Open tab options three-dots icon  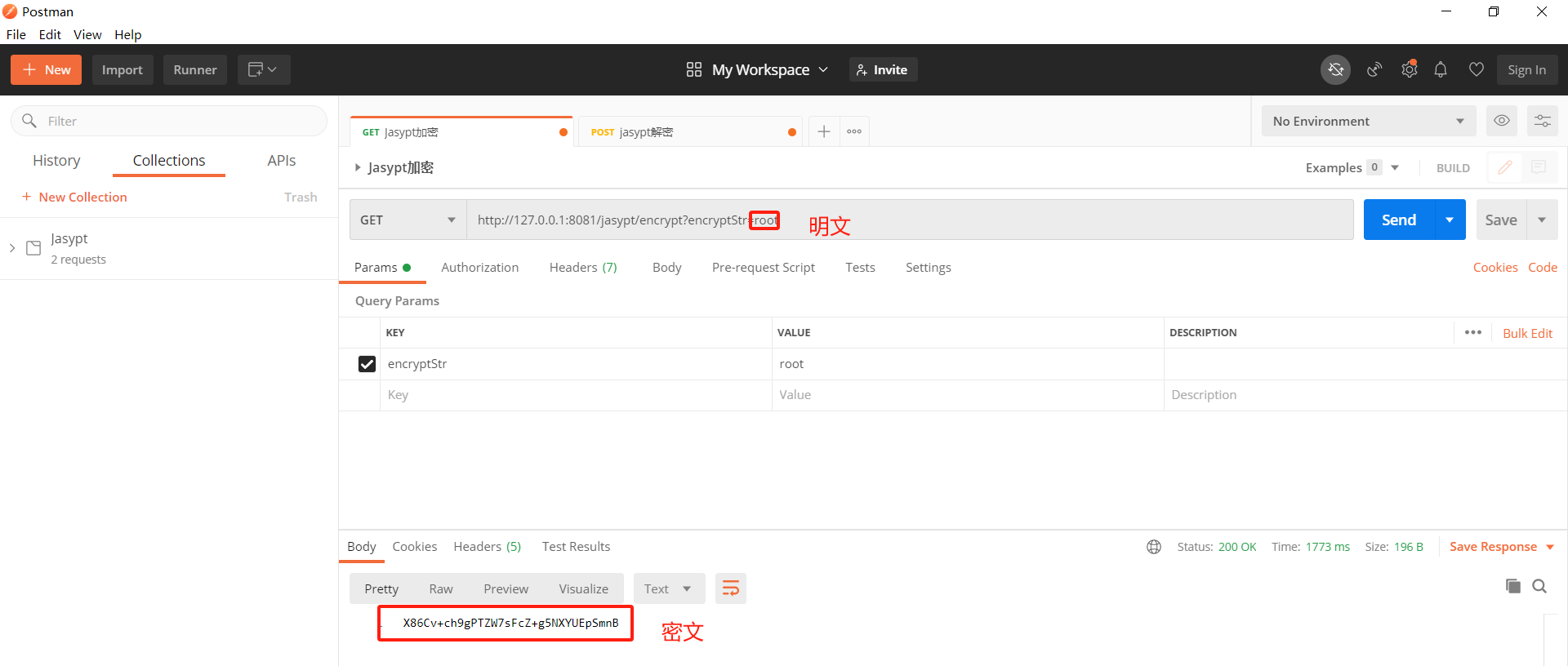854,131
